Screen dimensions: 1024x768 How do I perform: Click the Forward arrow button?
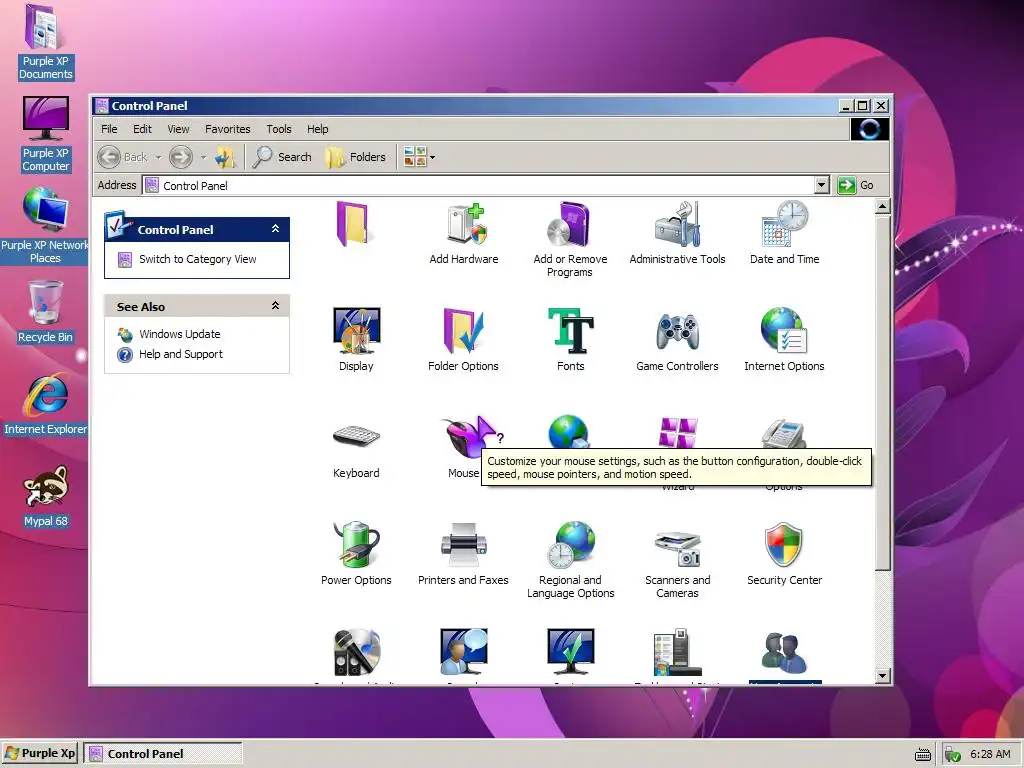pos(181,157)
